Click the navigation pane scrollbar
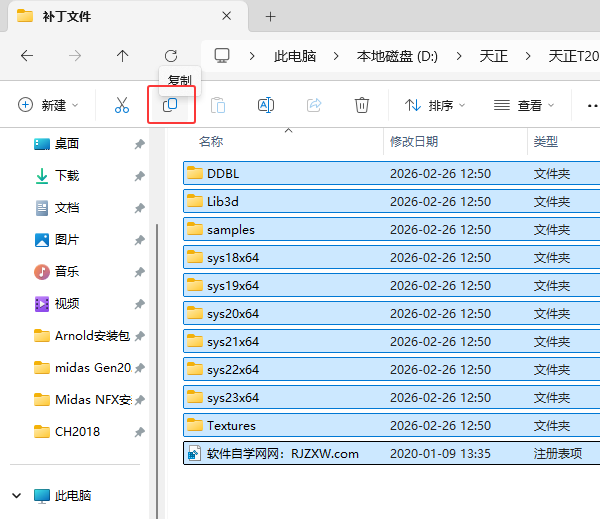The image size is (600, 519). [x=157, y=371]
